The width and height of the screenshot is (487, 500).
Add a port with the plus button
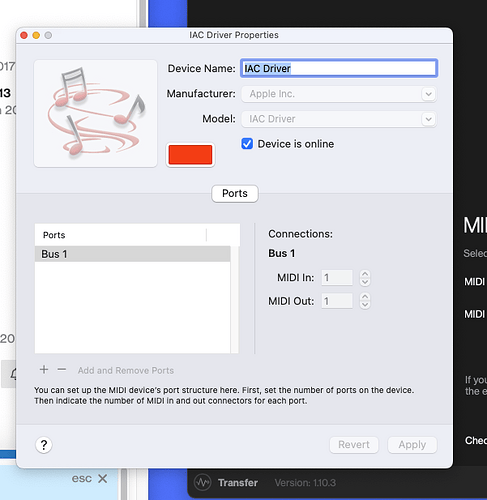click(x=44, y=370)
